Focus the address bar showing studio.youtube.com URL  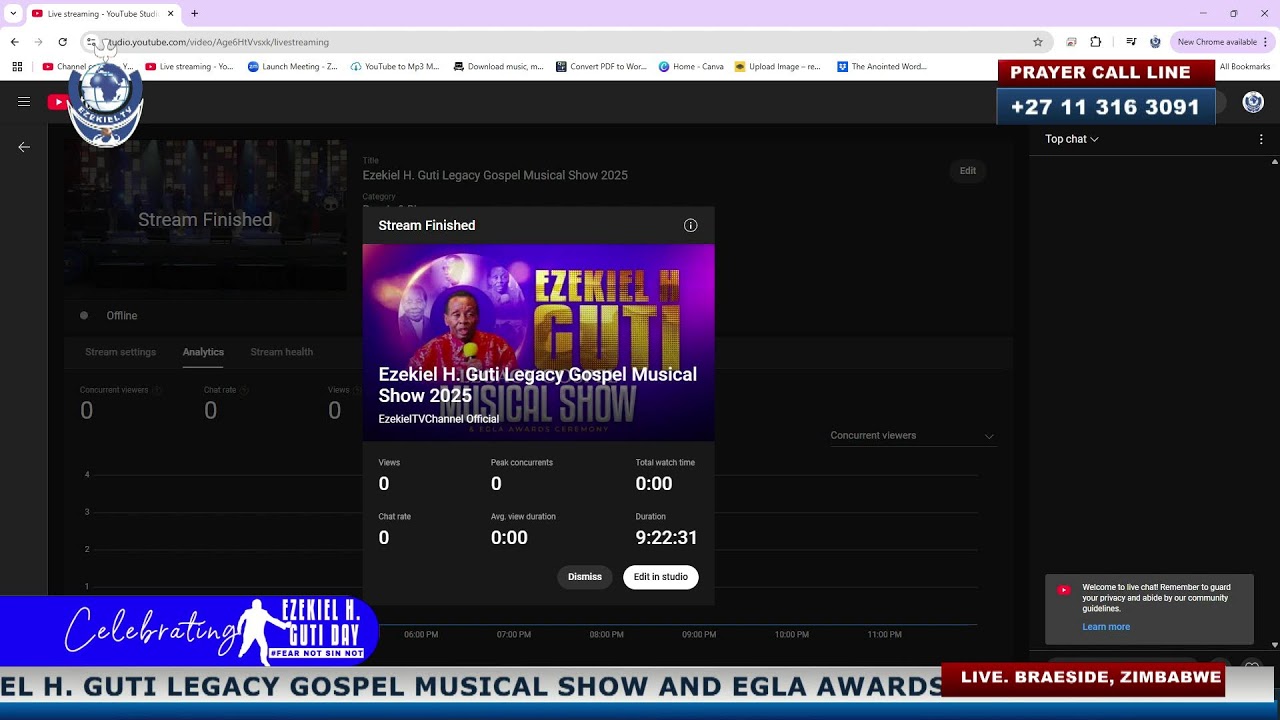(x=560, y=42)
